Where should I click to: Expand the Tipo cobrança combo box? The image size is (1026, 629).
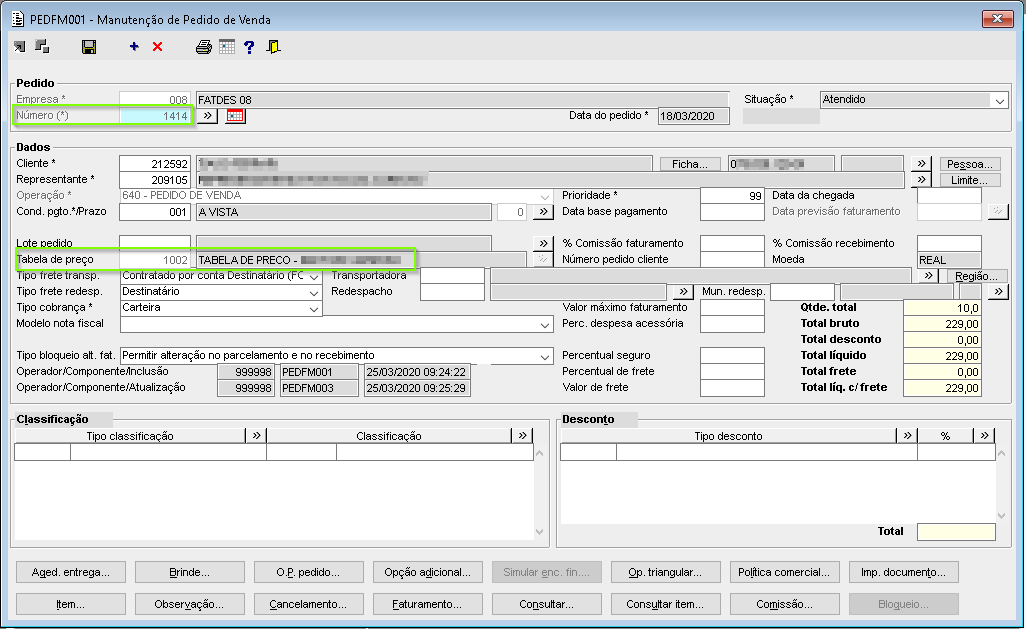tap(314, 308)
